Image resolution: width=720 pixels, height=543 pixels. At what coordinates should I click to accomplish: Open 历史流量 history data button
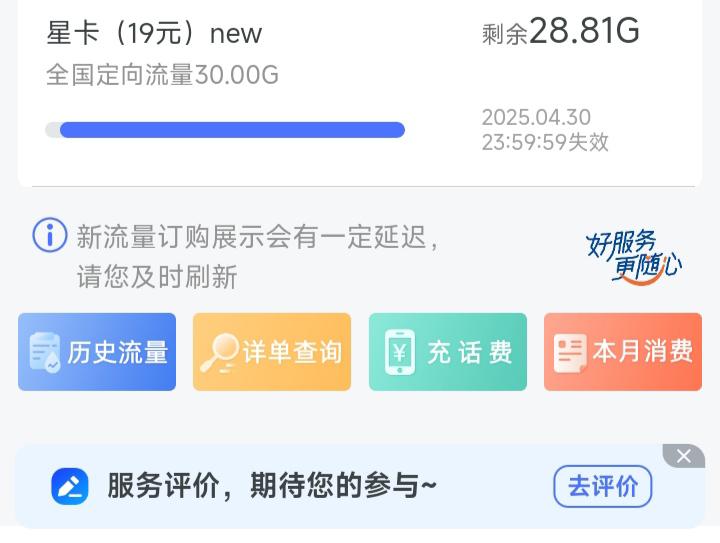(97, 352)
